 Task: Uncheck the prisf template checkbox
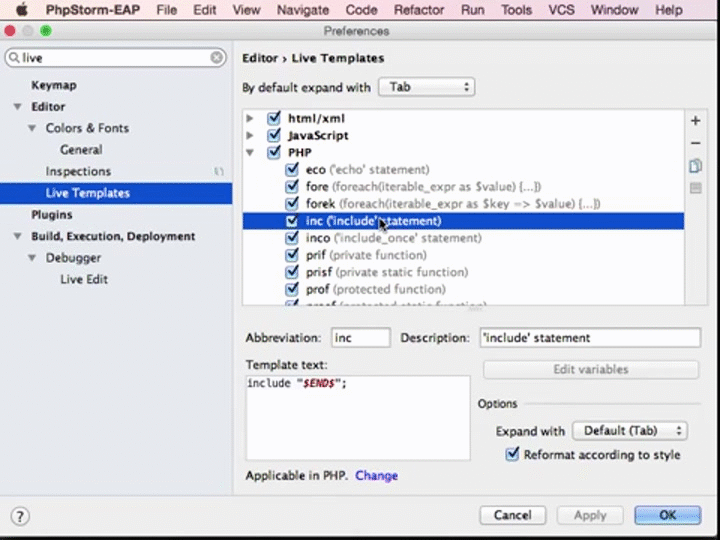292,272
